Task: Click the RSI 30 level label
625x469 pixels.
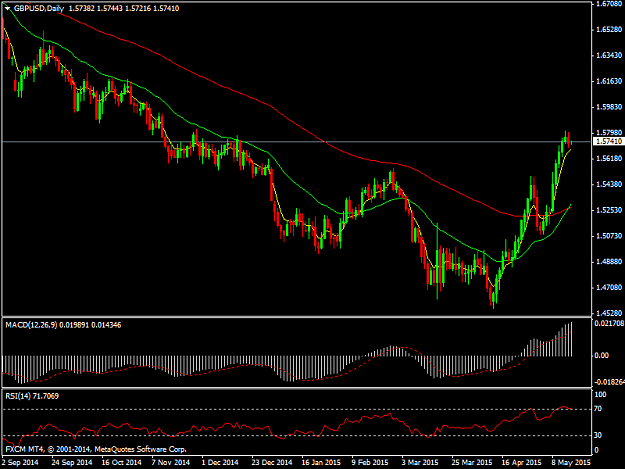Action: [x=598, y=435]
